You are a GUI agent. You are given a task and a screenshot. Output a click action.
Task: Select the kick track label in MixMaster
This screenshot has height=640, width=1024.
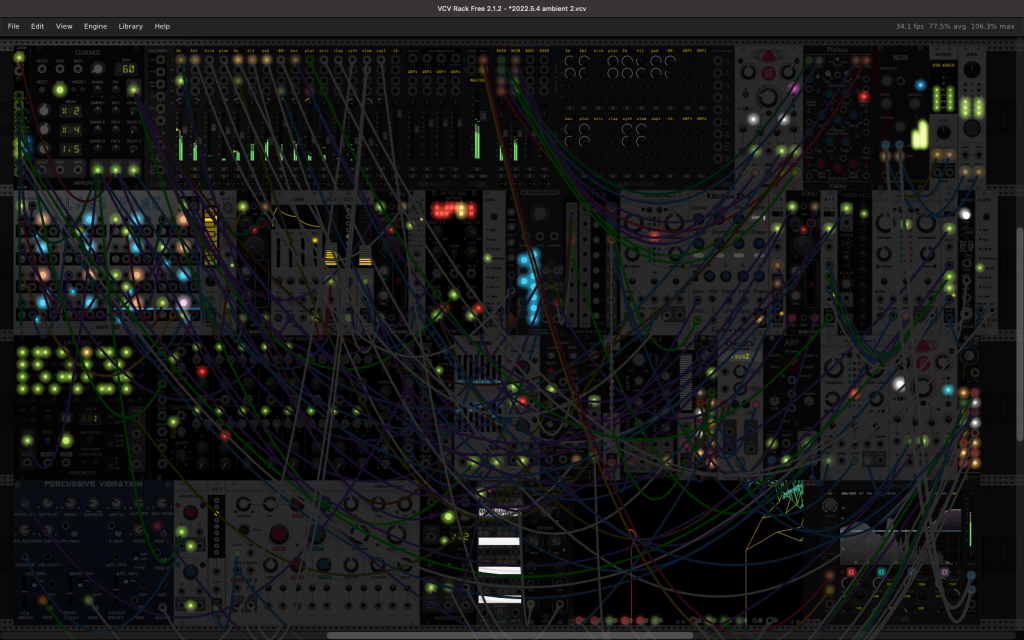click(x=209, y=51)
